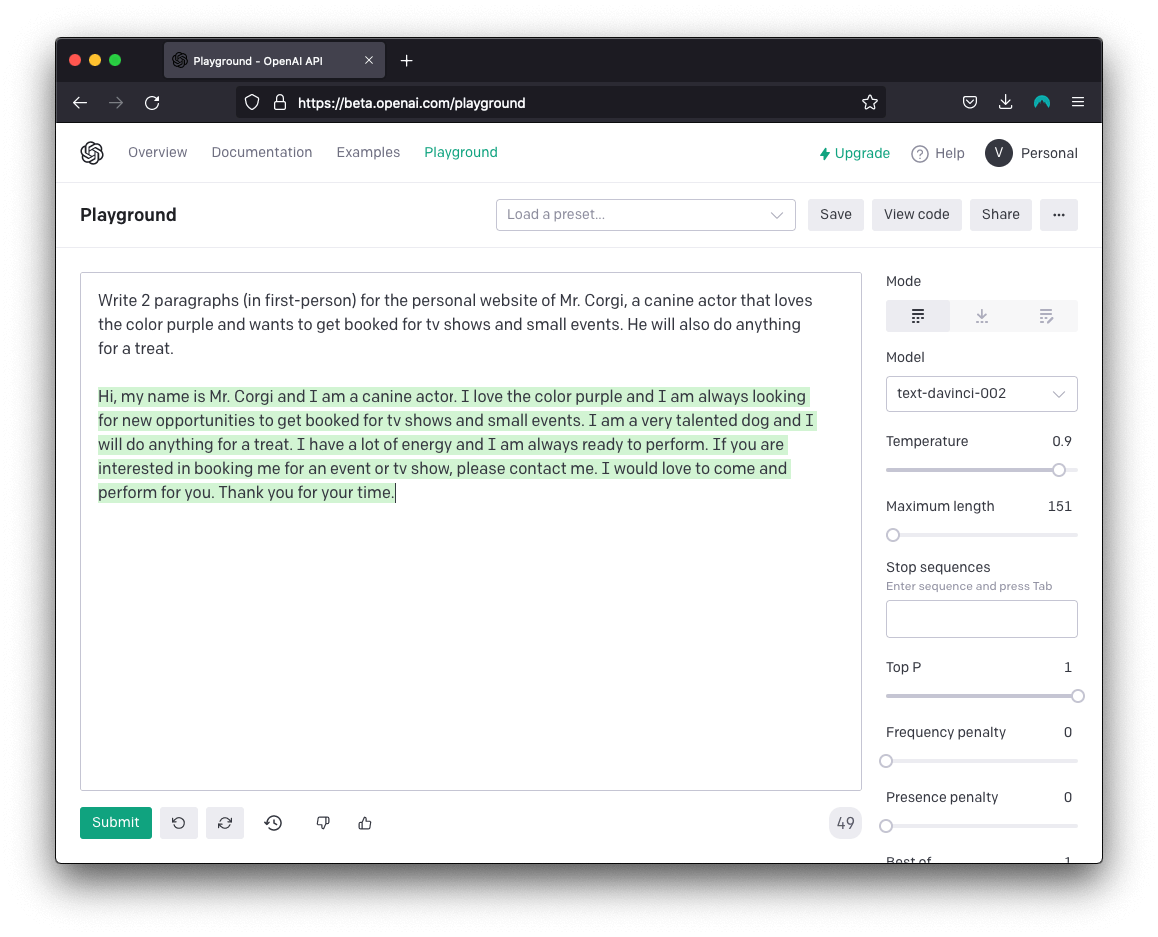Adjust the Temperature slider

[x=1058, y=469]
